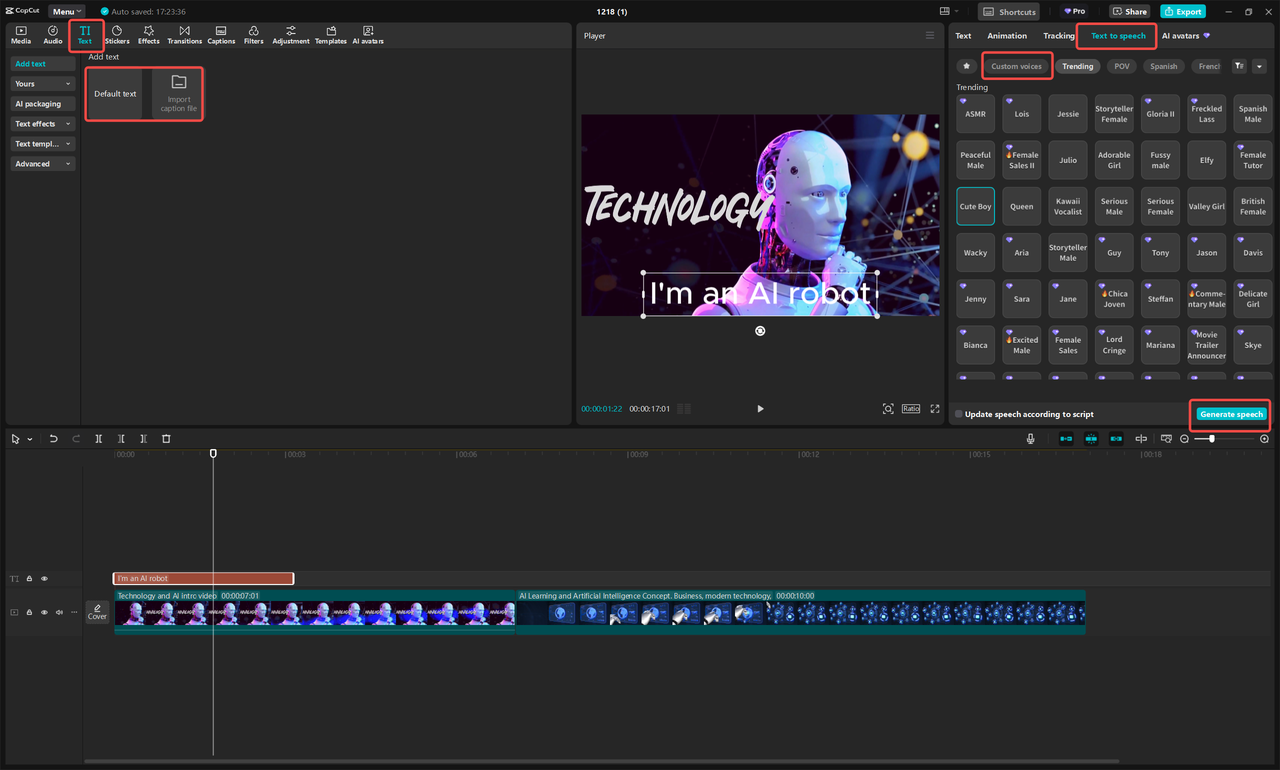The image size is (1280, 770).
Task: Expand the Yours text category
Action: click(x=43, y=84)
